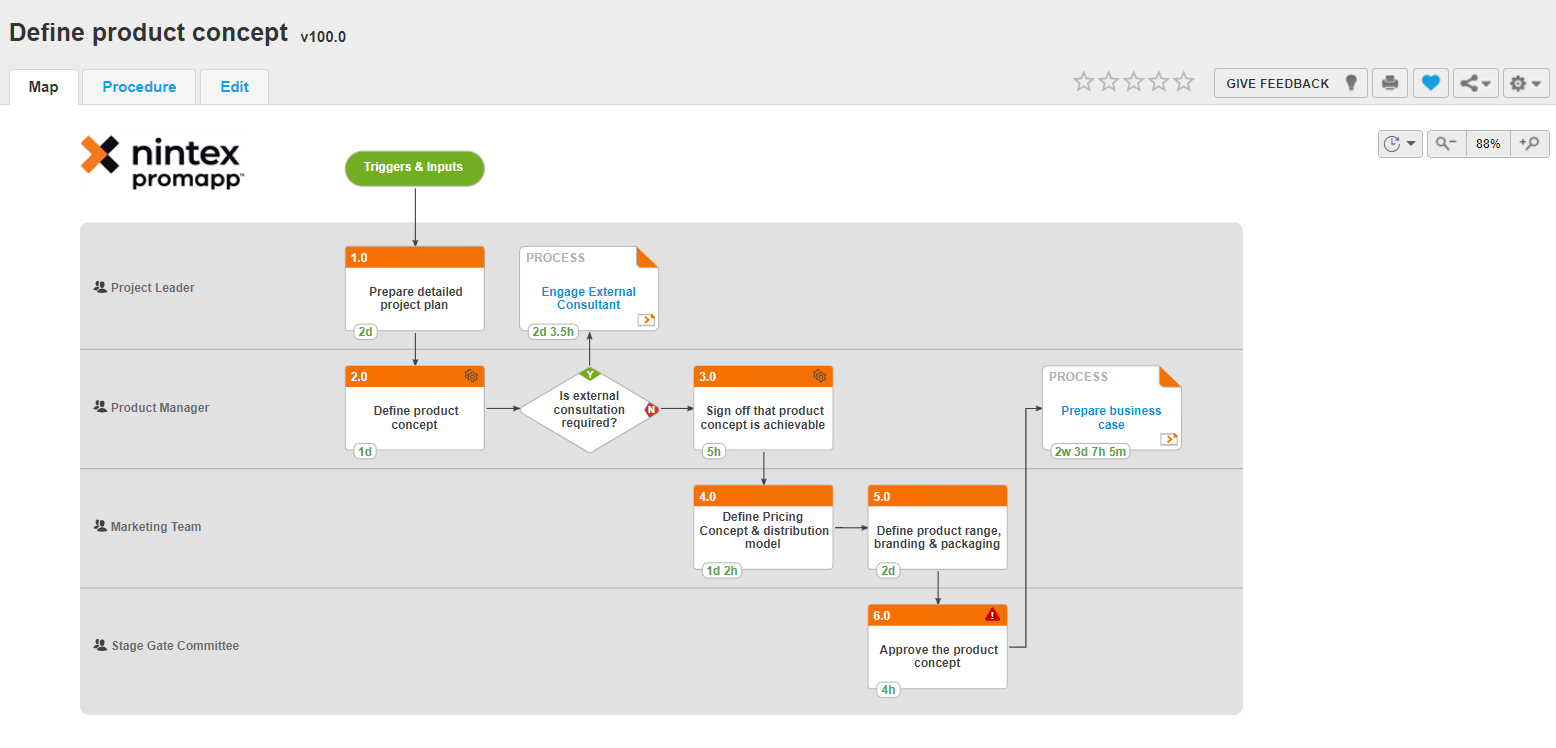The image size is (1556, 748).
Task: Click the 4h duration badge on activity 6.0
Action: click(888, 690)
